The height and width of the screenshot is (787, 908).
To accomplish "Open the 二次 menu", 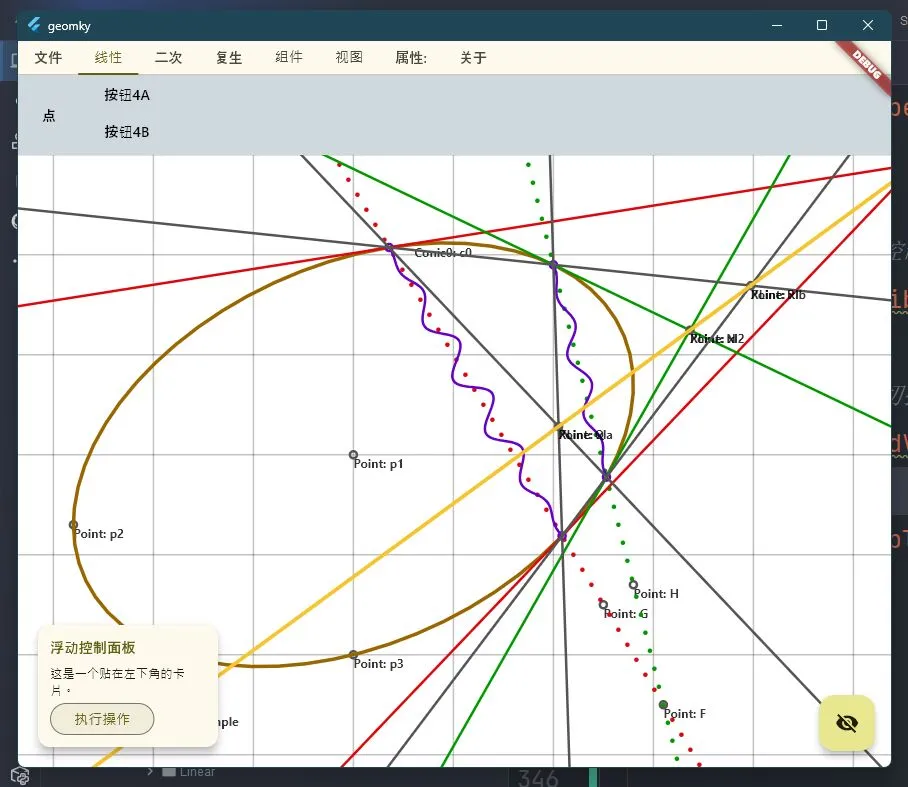I will click(x=168, y=58).
